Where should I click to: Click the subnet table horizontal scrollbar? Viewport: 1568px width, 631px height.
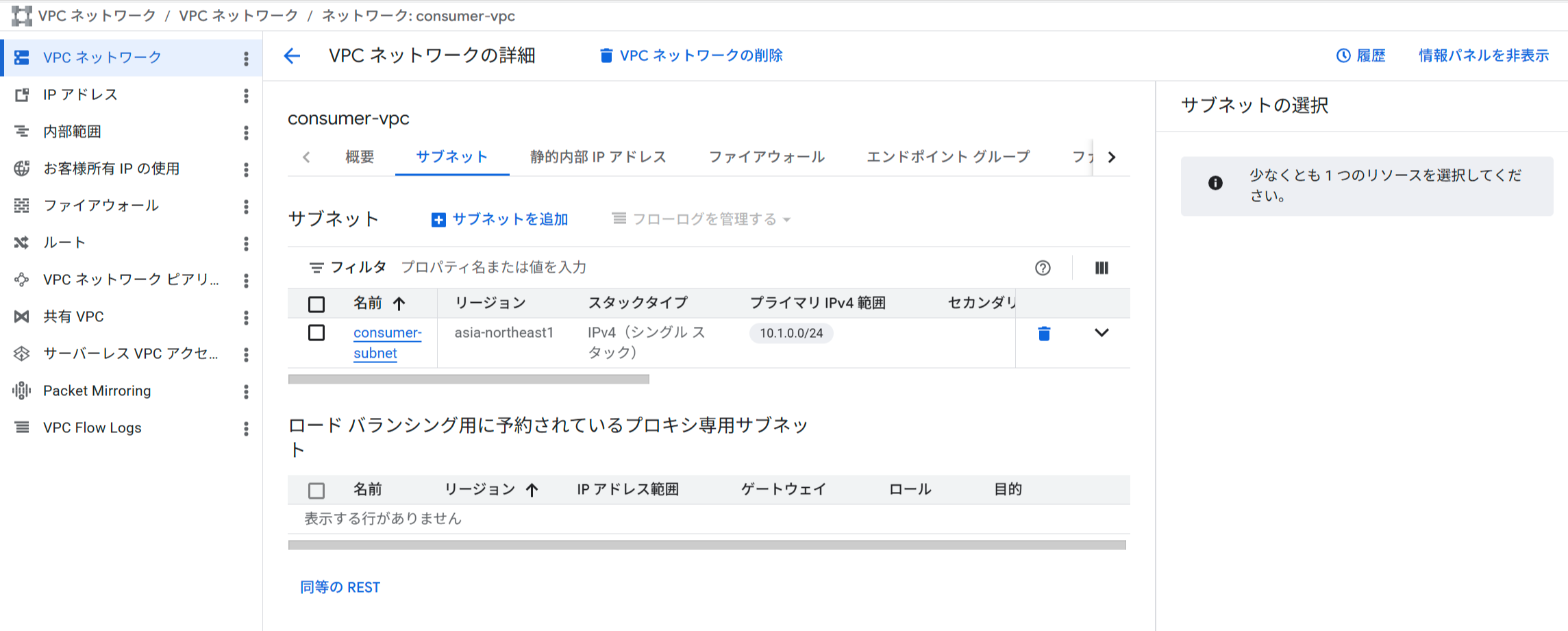[x=469, y=379]
